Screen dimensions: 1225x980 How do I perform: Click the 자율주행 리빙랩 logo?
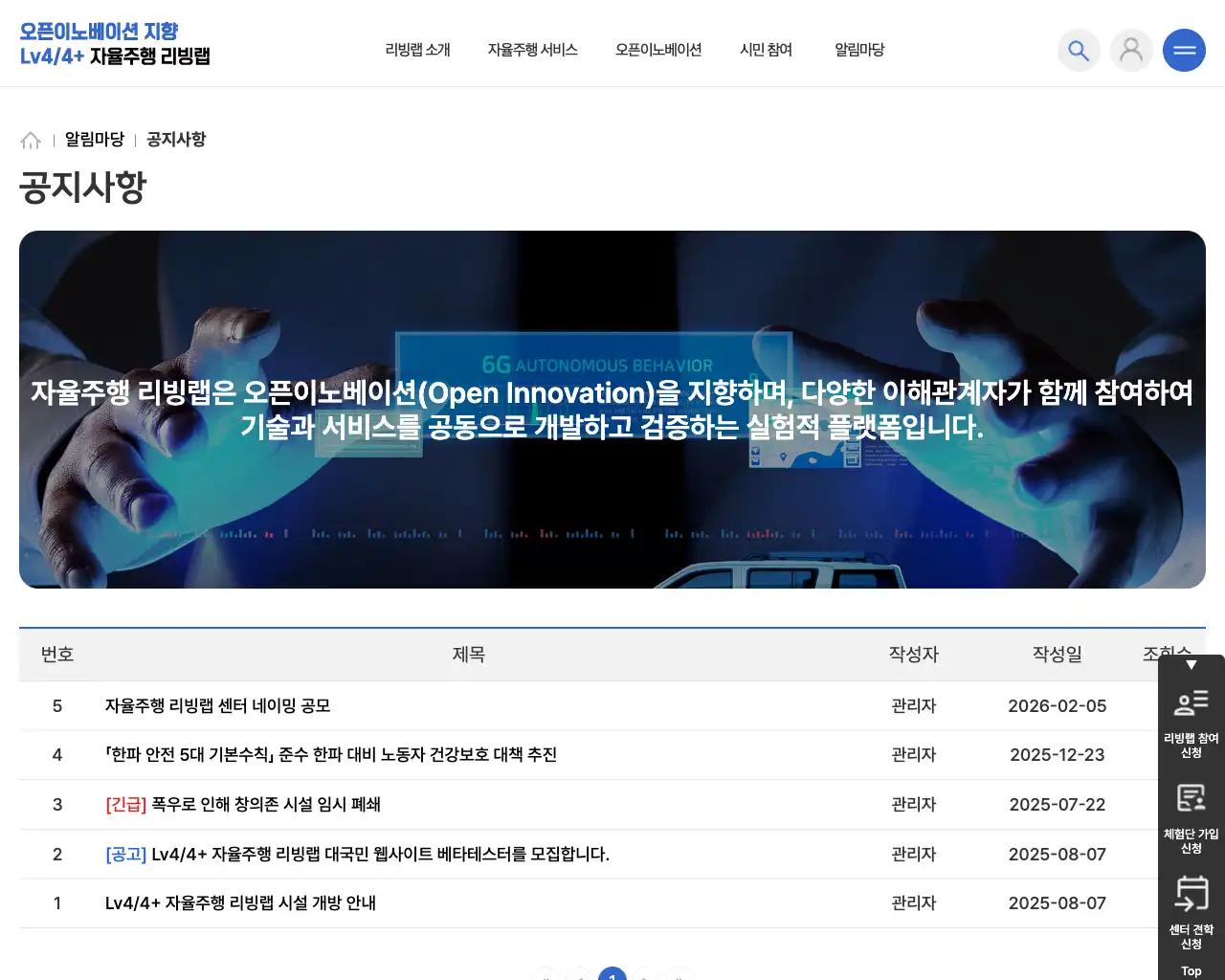115,44
